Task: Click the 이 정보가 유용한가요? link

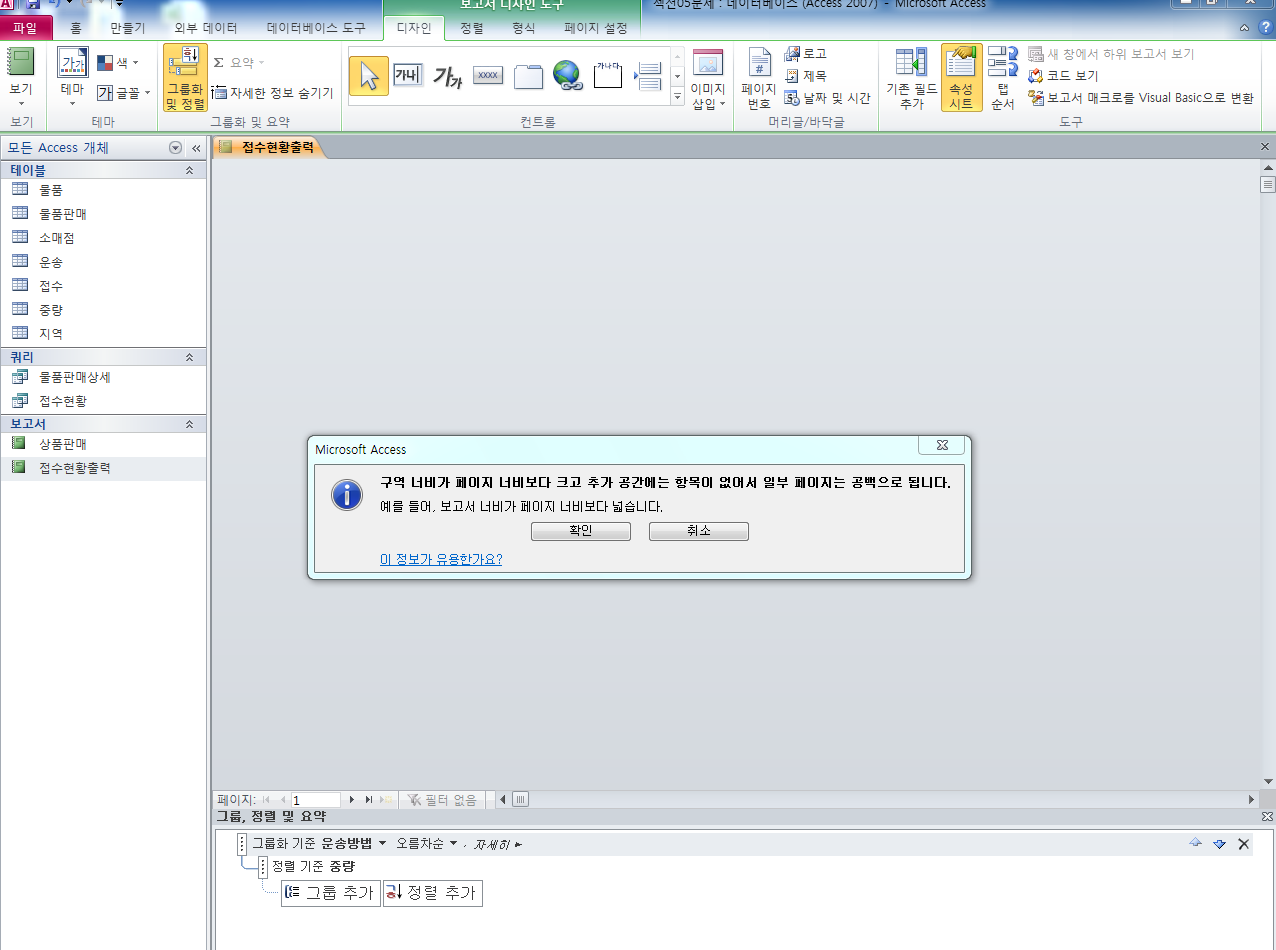Action: pos(441,559)
